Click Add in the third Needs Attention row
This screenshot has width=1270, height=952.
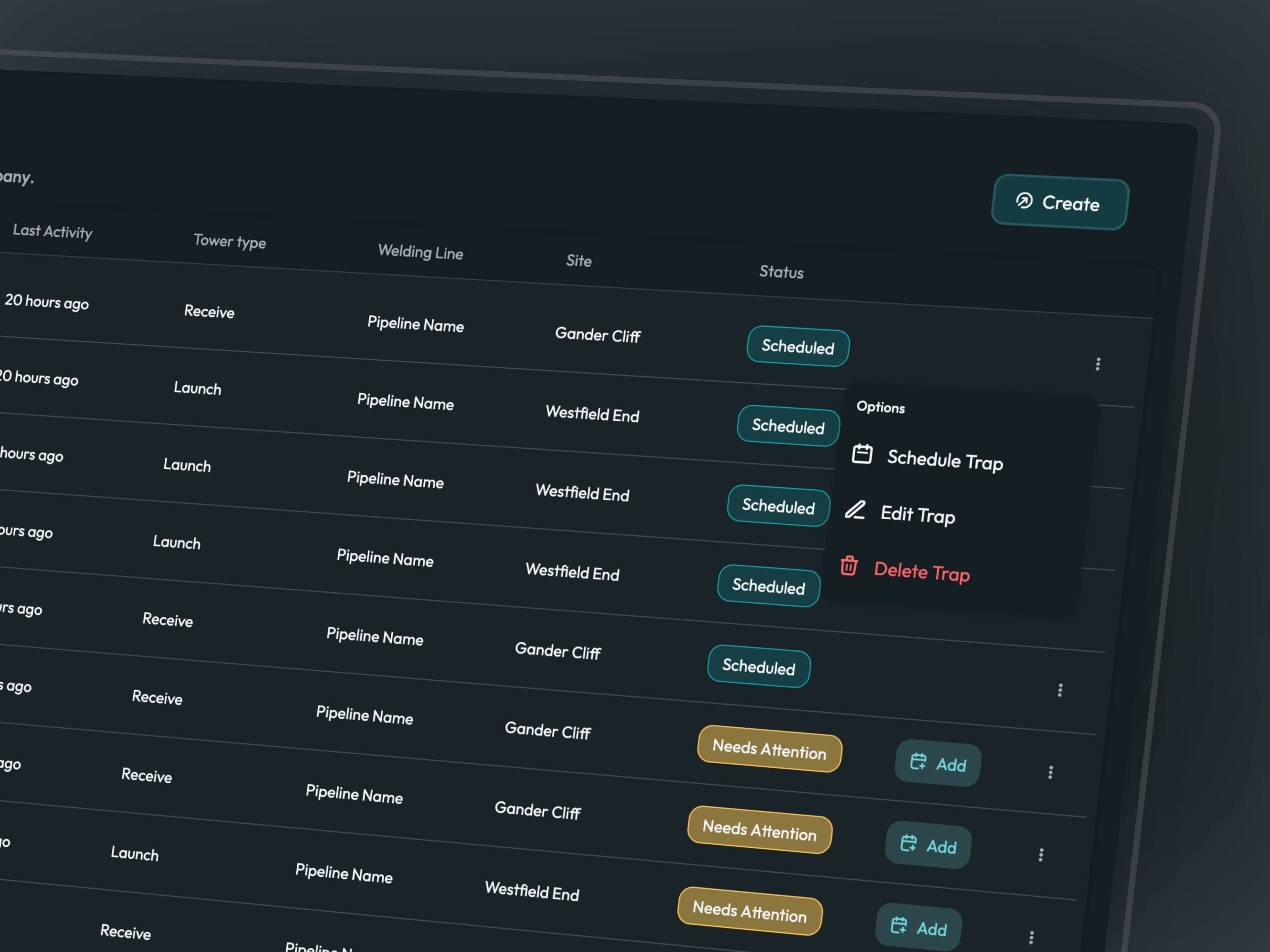(x=919, y=927)
